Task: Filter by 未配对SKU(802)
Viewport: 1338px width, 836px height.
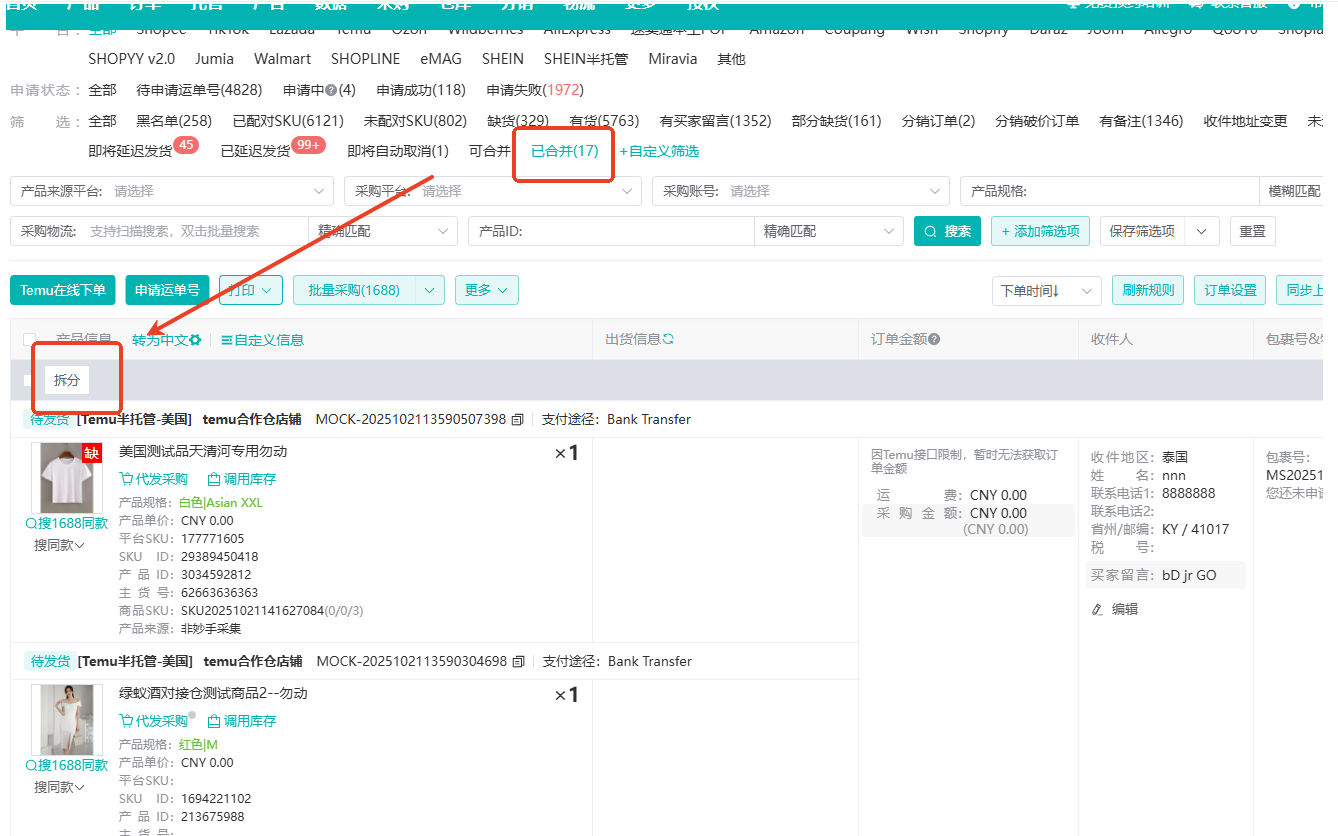Action: pyautogui.click(x=415, y=121)
